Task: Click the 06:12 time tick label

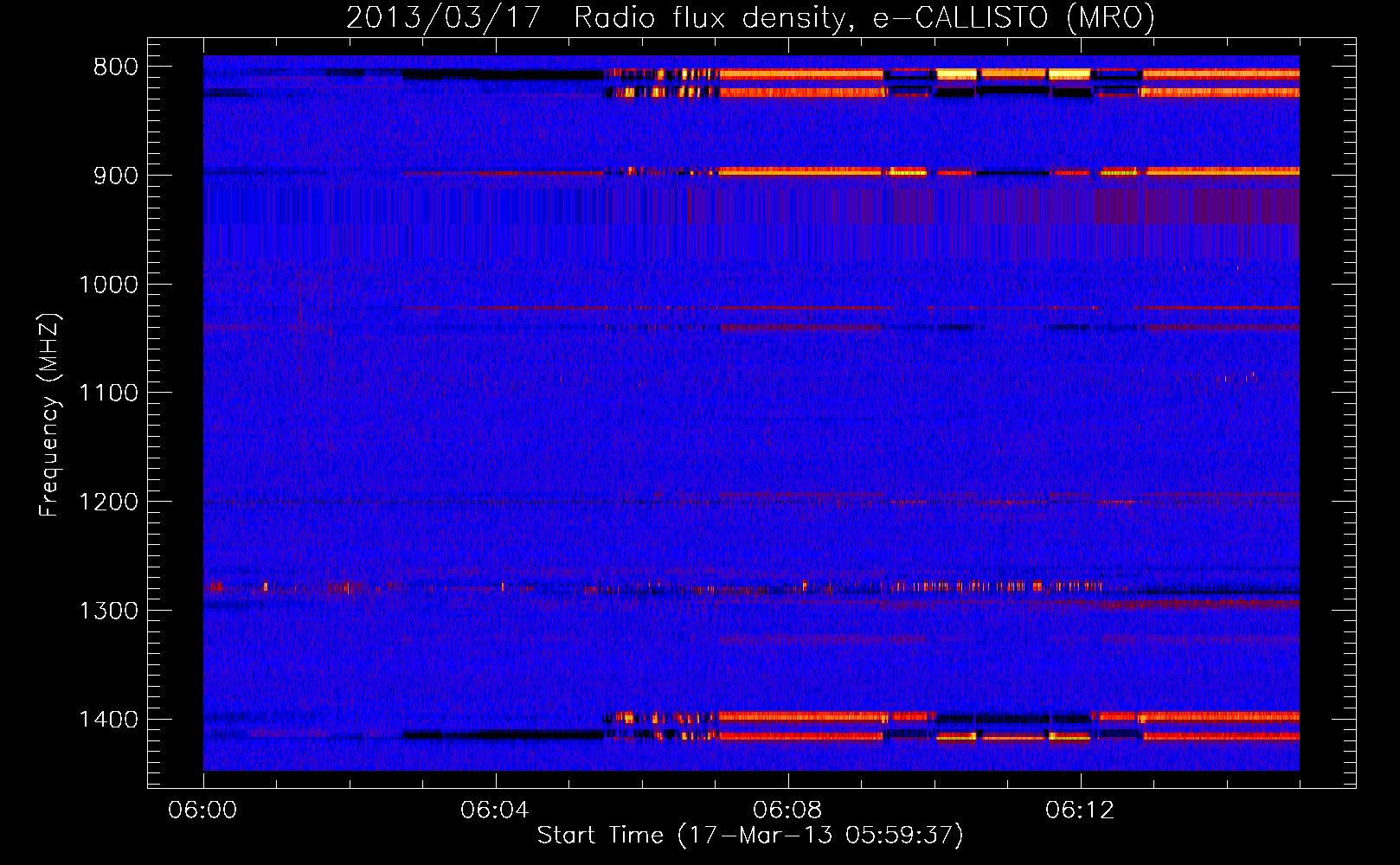Action: click(1080, 811)
